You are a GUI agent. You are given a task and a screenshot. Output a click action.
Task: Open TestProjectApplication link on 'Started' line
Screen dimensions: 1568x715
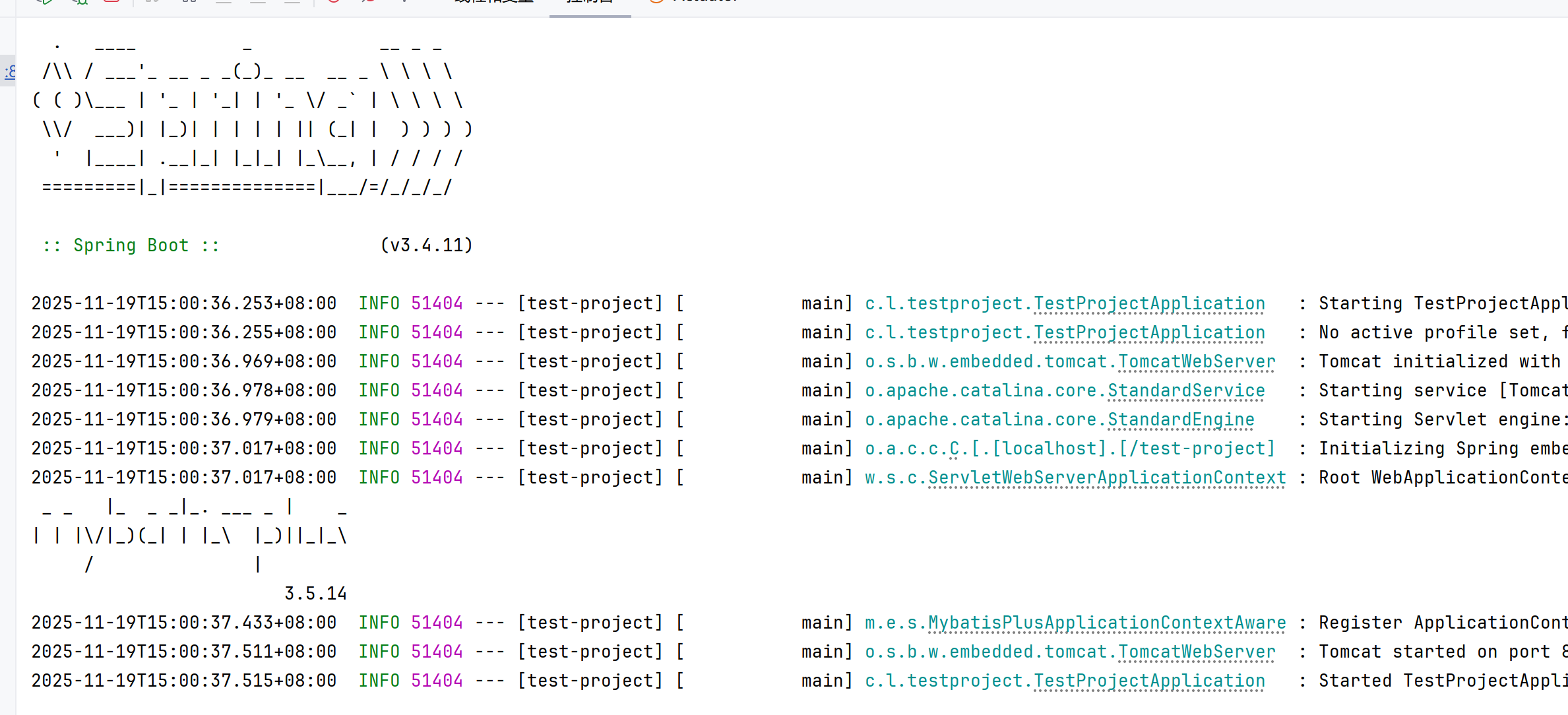(x=1148, y=681)
